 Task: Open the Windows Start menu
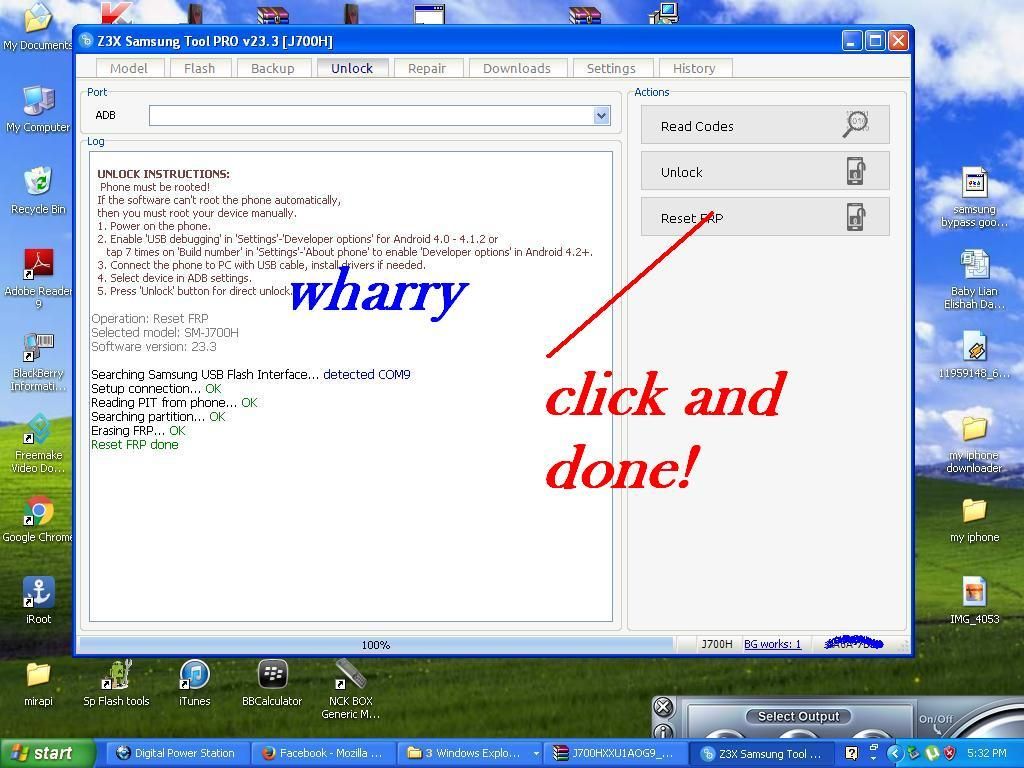46,753
